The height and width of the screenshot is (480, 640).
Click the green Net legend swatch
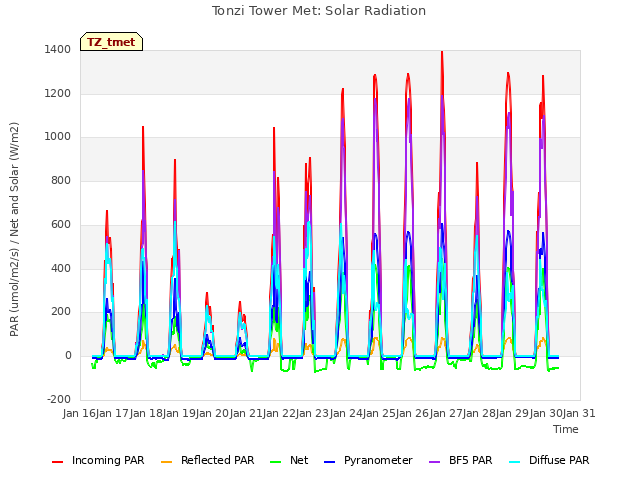coord(276,462)
